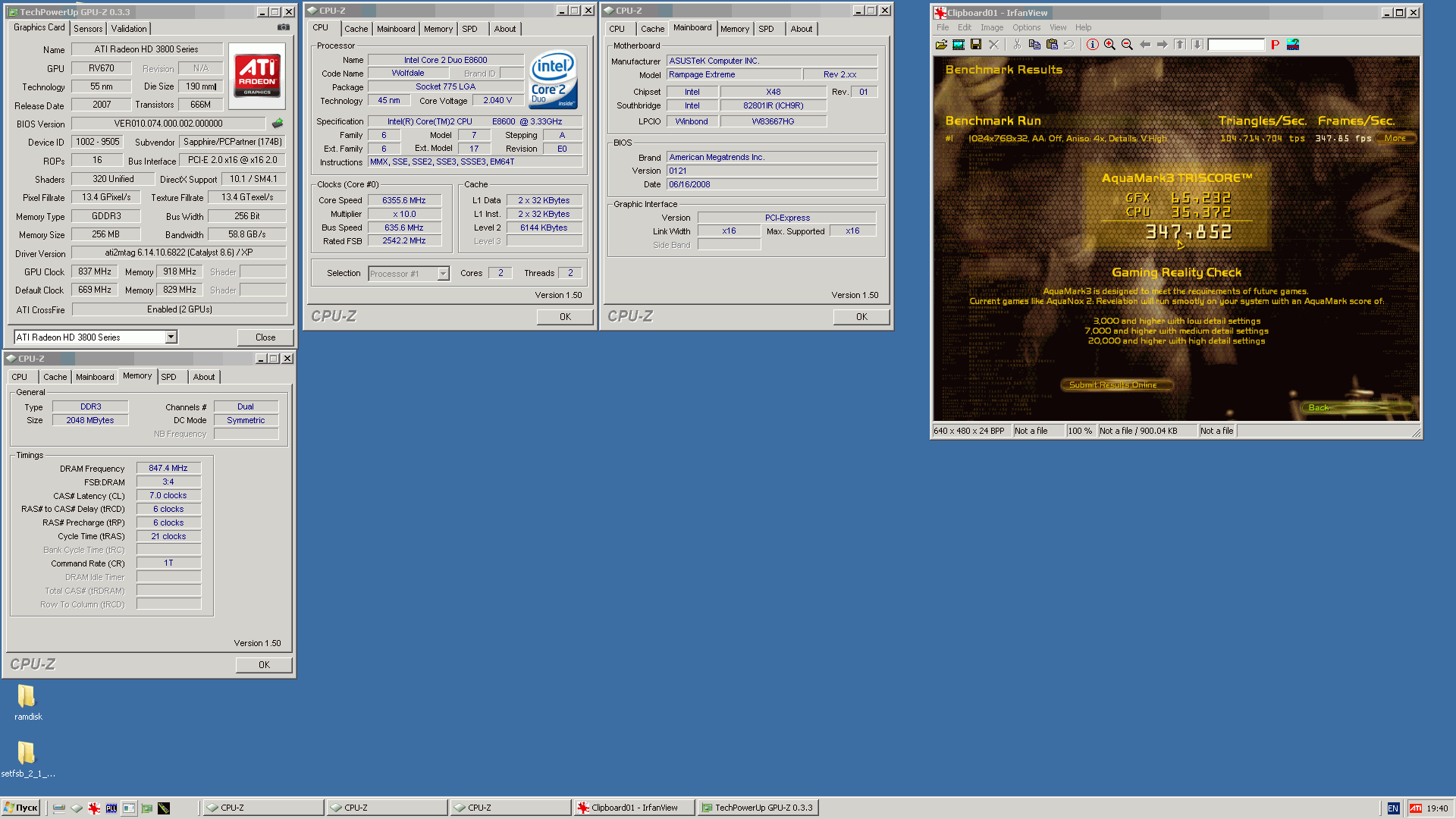Click the mainboard model Rampage Extreme
Image resolution: width=1456 pixels, height=819 pixels.
(733, 74)
